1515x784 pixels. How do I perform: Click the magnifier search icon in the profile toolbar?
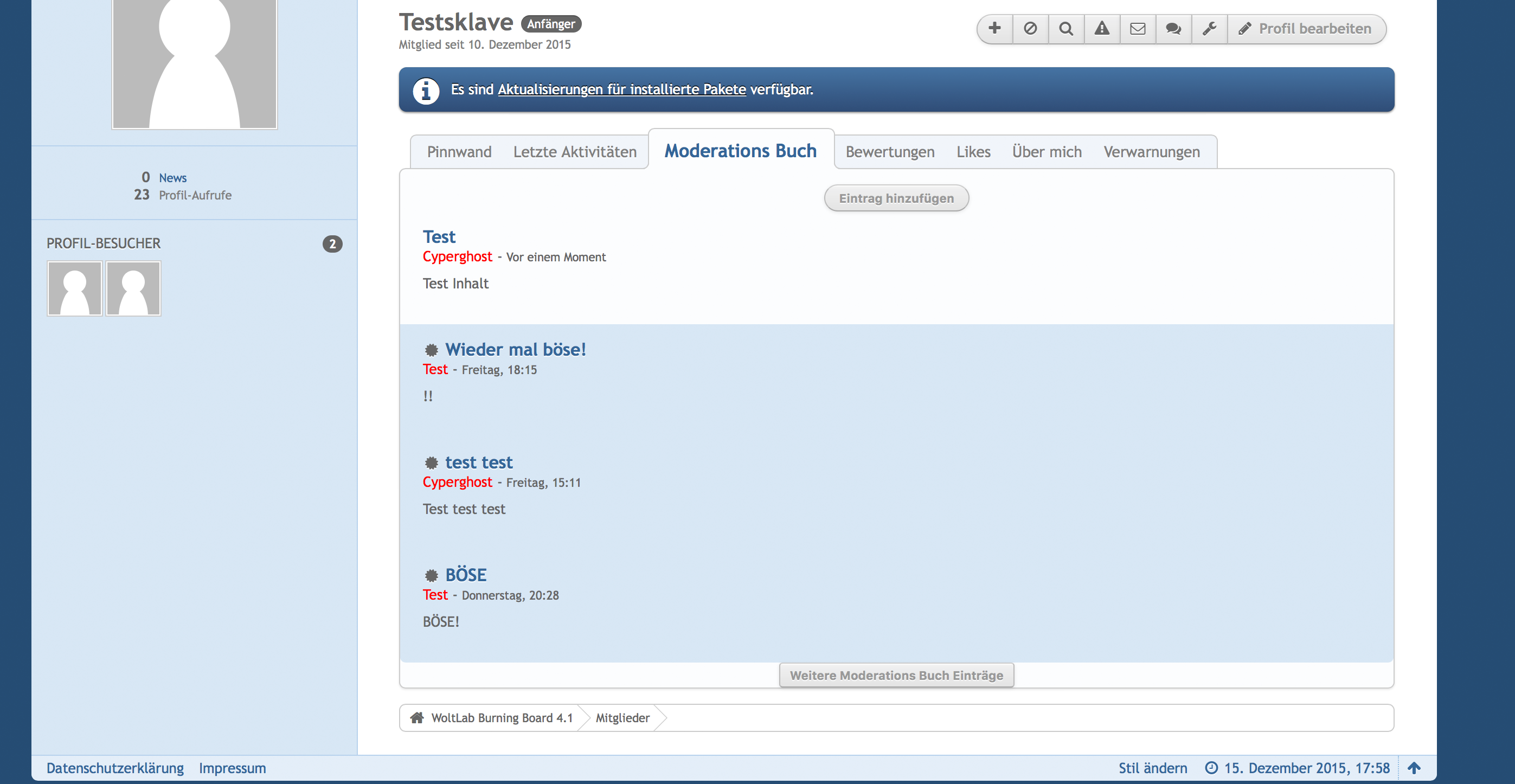1066,28
